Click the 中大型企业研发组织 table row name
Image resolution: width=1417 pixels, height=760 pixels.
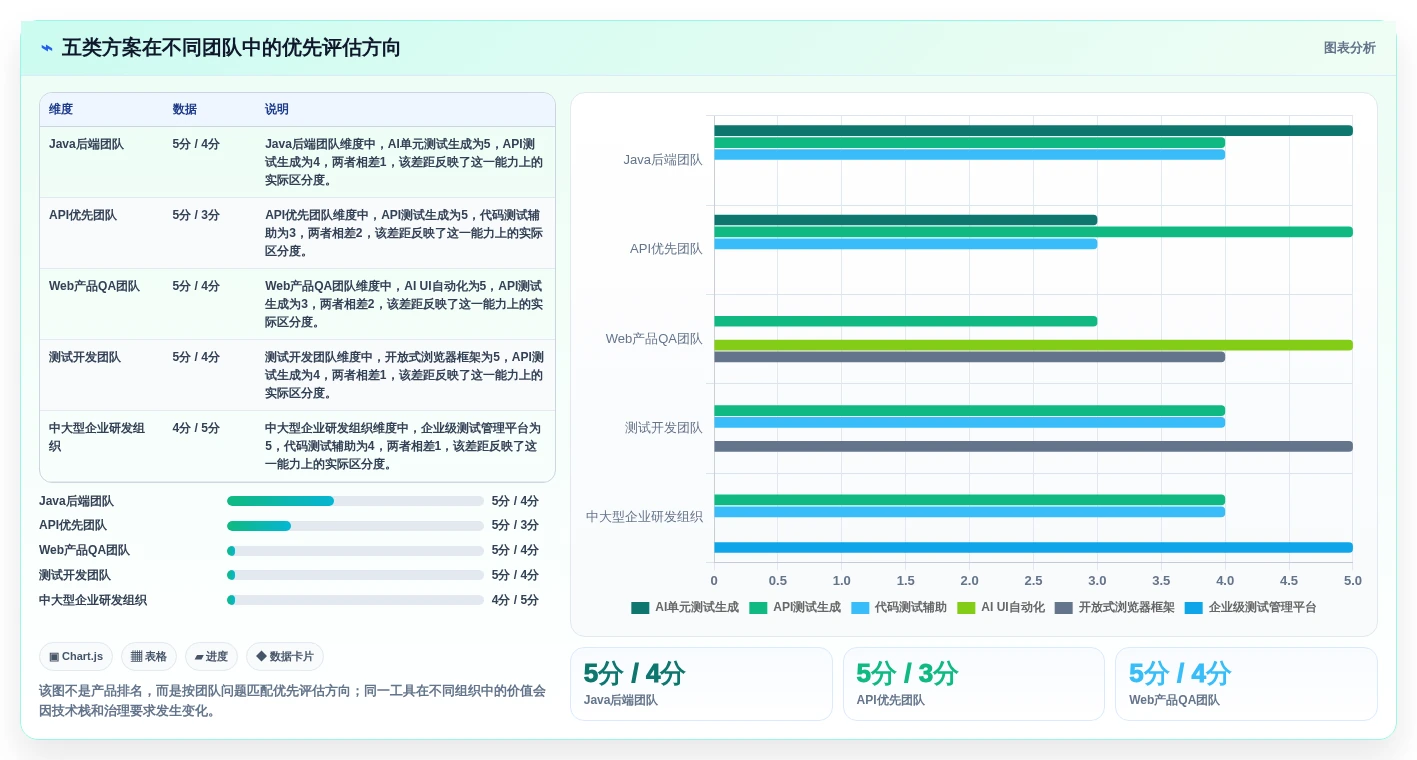97,437
